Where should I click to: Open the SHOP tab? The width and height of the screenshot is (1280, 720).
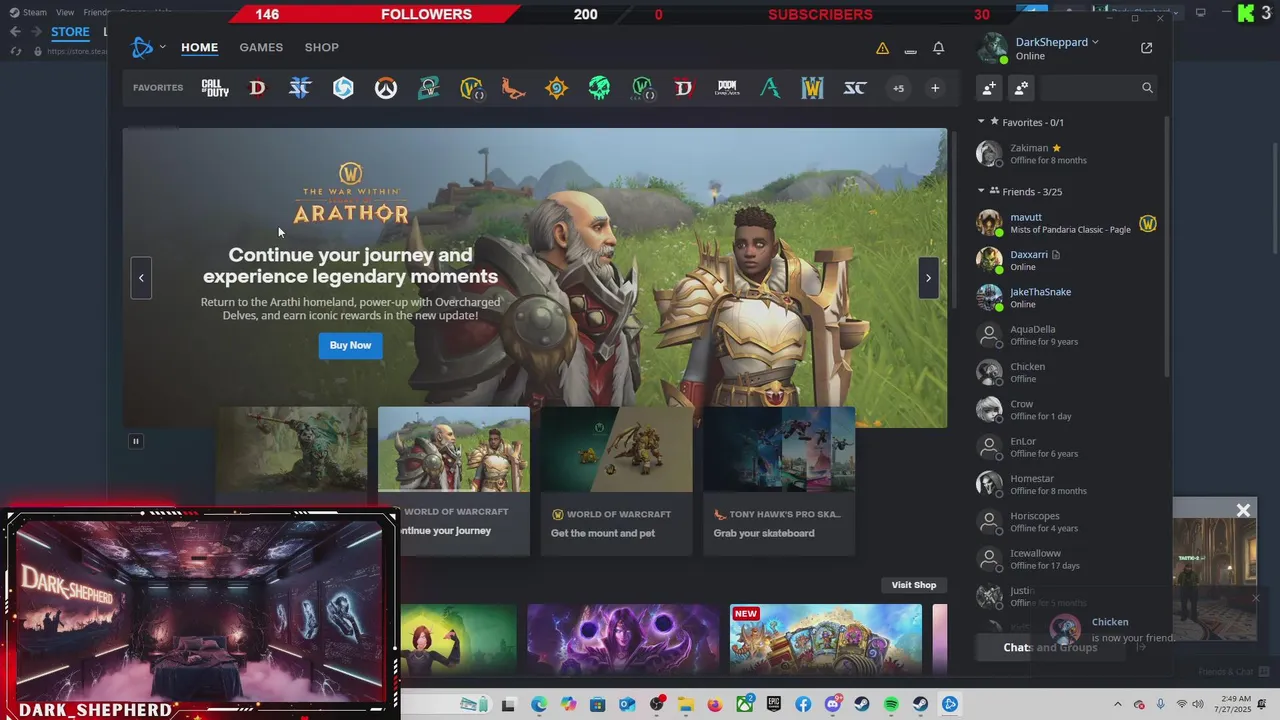[x=322, y=47]
